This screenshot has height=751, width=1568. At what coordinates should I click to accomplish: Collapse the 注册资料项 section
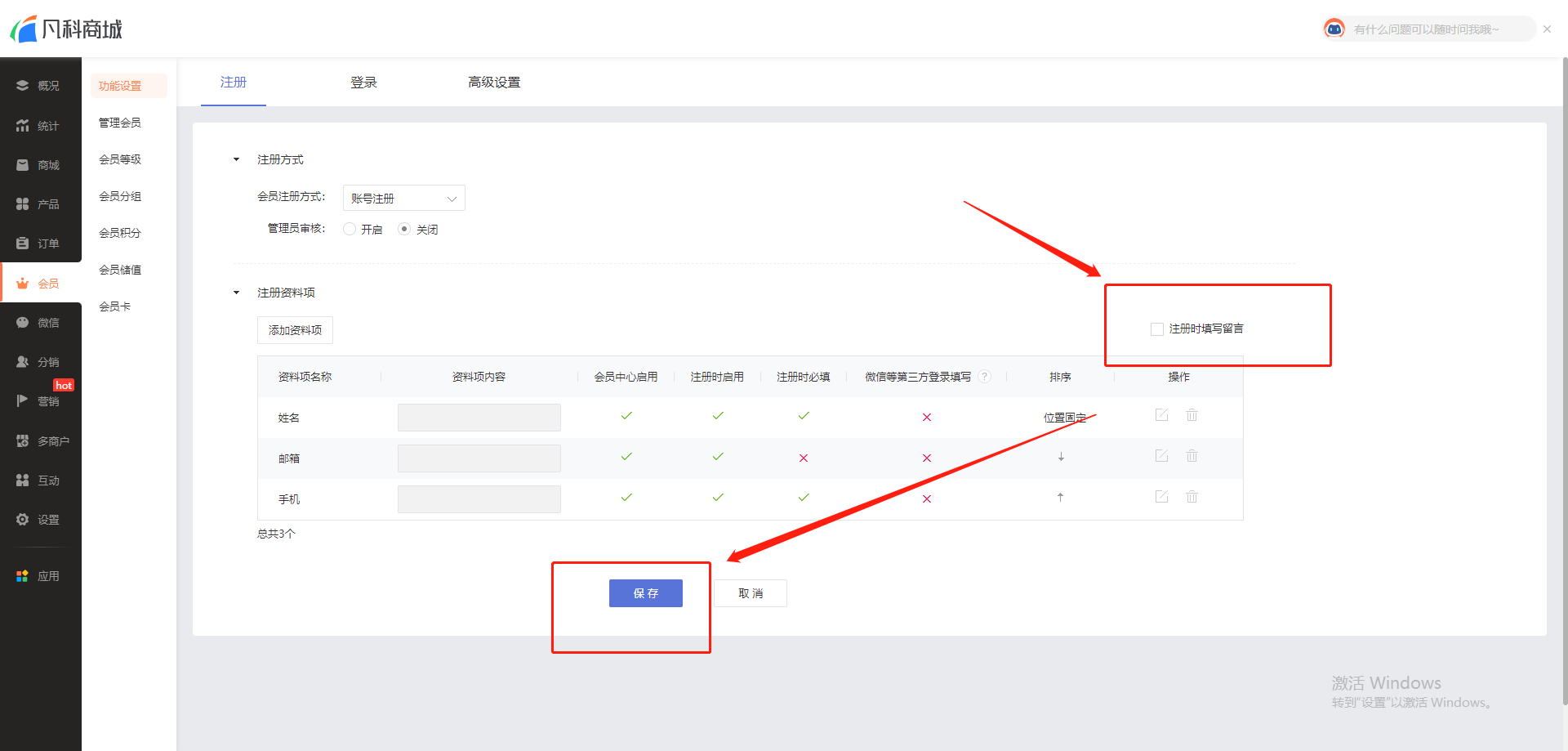pos(236,293)
